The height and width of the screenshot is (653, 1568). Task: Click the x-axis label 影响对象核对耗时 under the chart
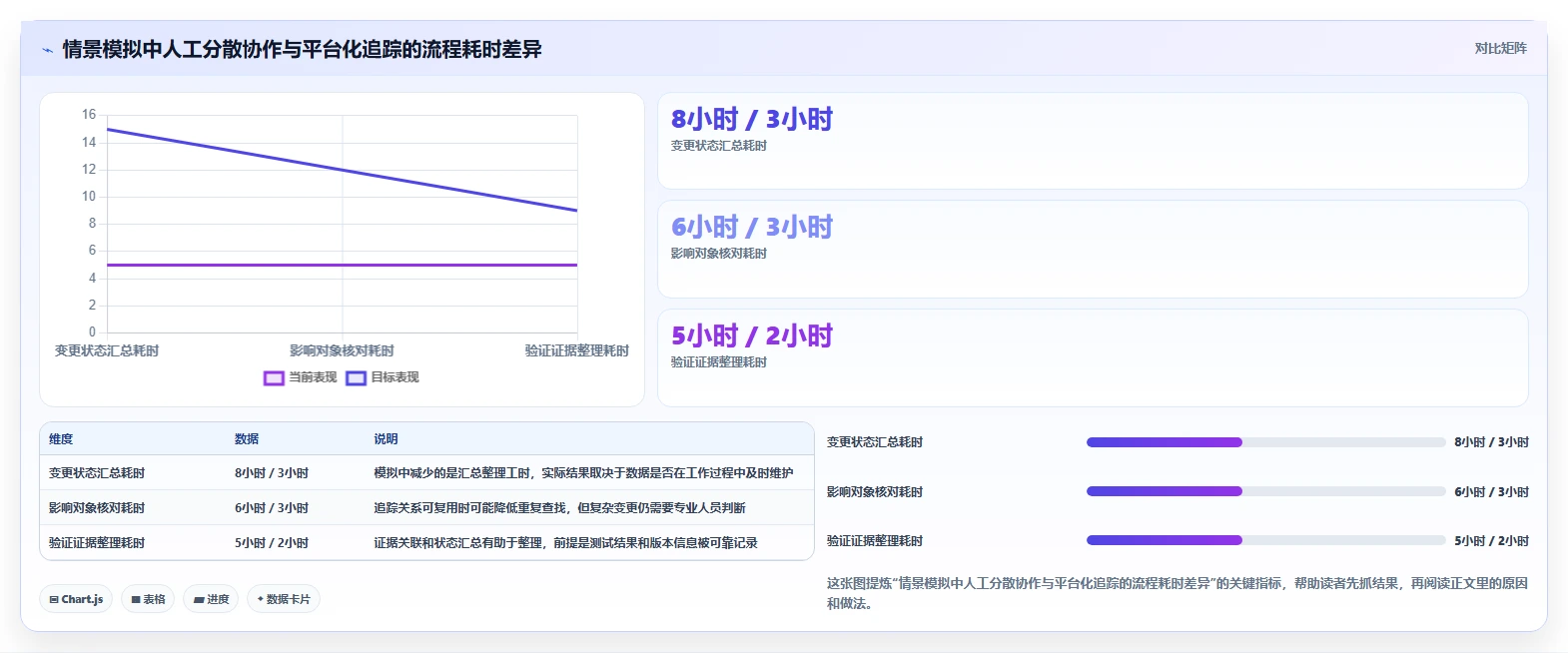click(x=342, y=351)
